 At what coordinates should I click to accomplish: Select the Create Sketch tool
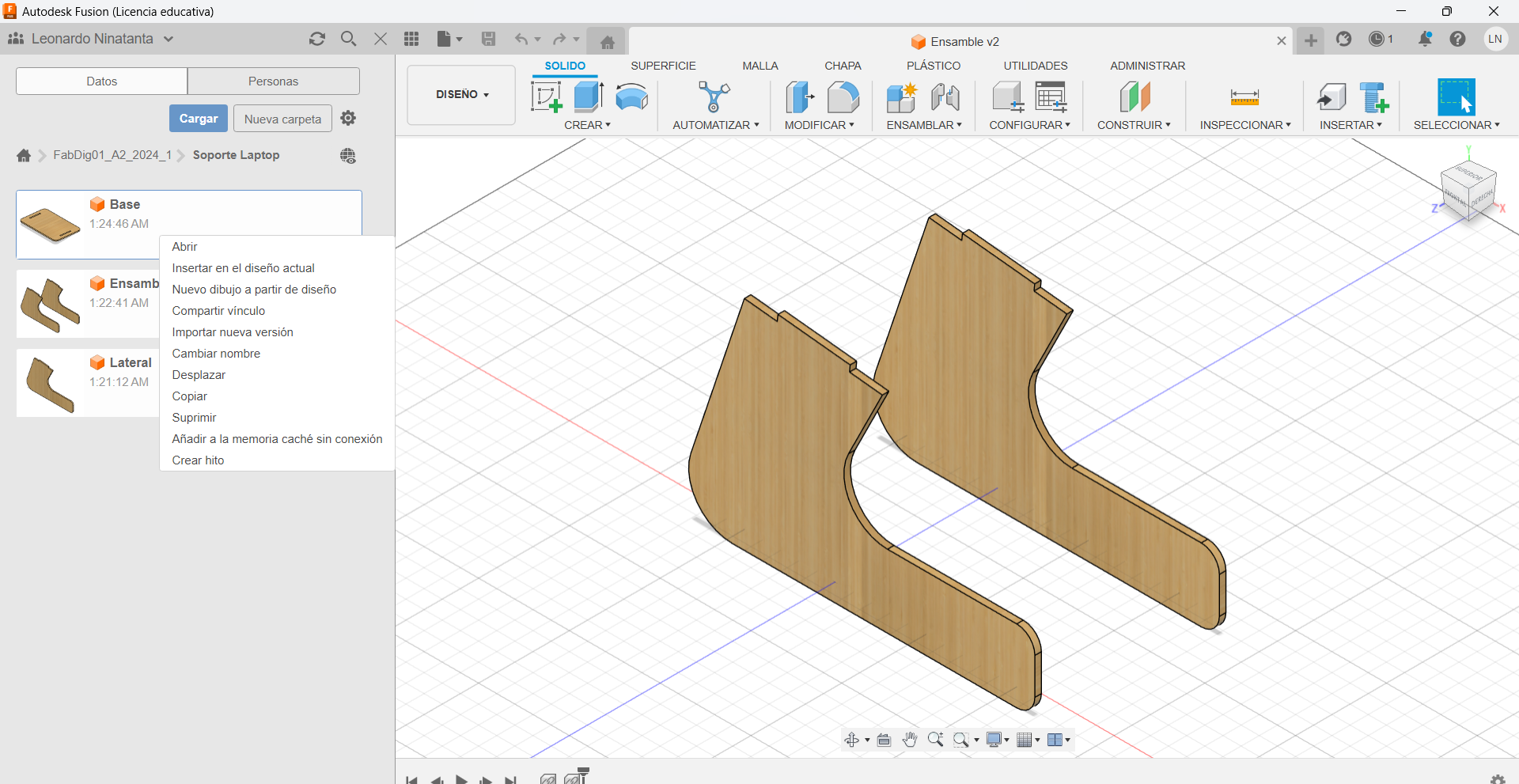[546, 97]
